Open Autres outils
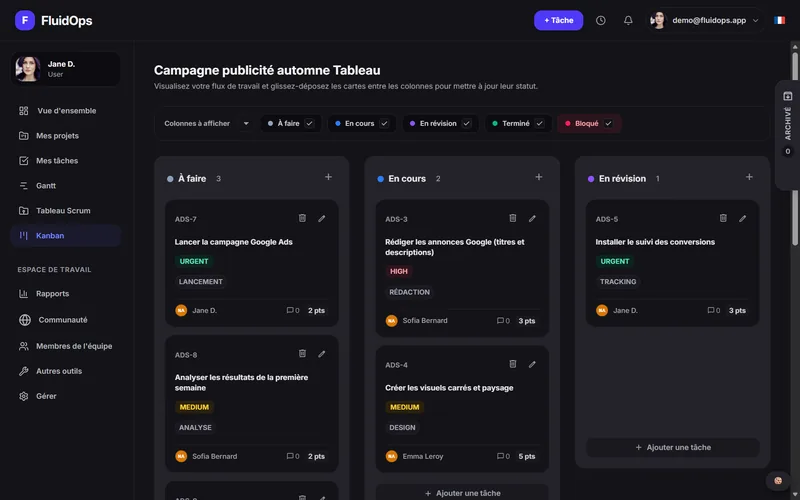800x500 pixels. point(65,371)
